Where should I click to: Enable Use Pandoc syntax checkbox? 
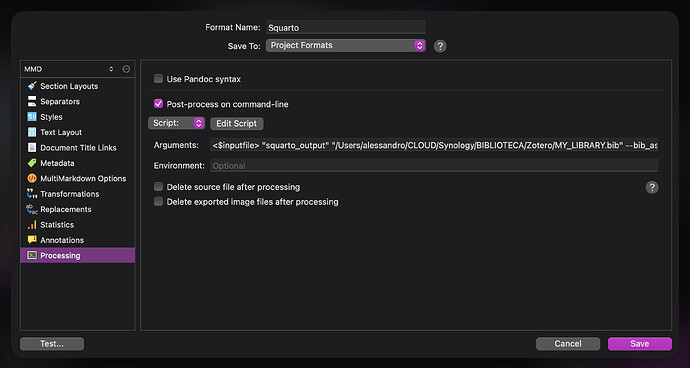pos(158,79)
